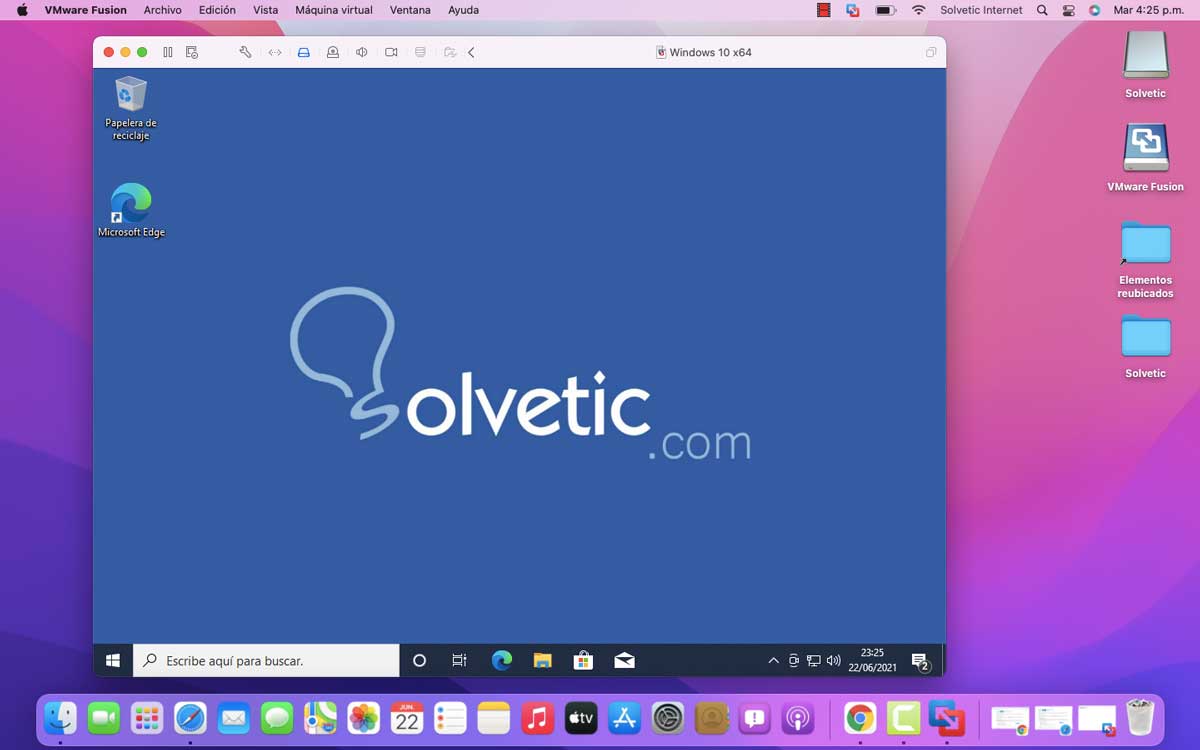
Task: Open the VMware Fusion menu
Action: tap(85, 10)
